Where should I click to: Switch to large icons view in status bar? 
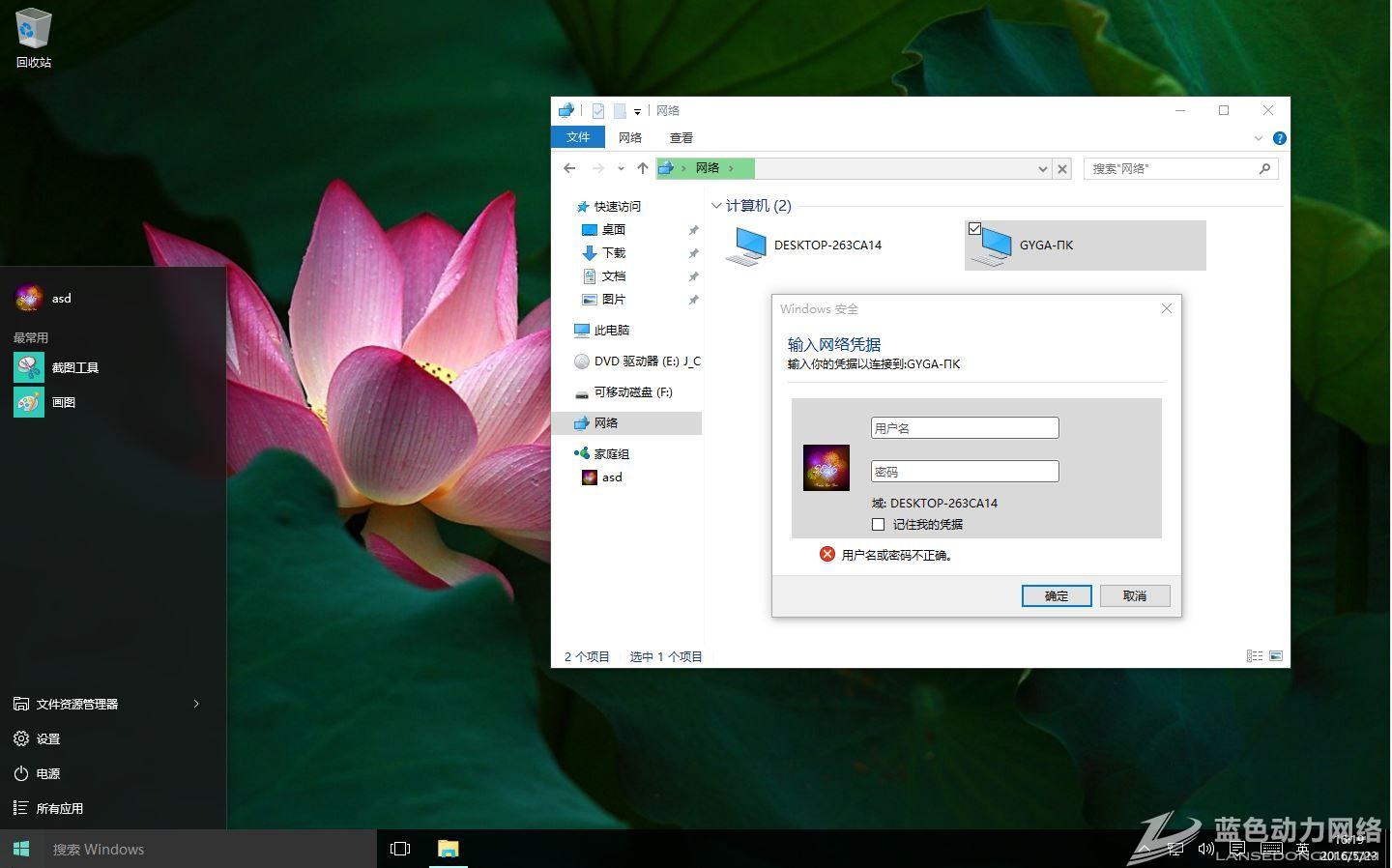click(x=1276, y=656)
